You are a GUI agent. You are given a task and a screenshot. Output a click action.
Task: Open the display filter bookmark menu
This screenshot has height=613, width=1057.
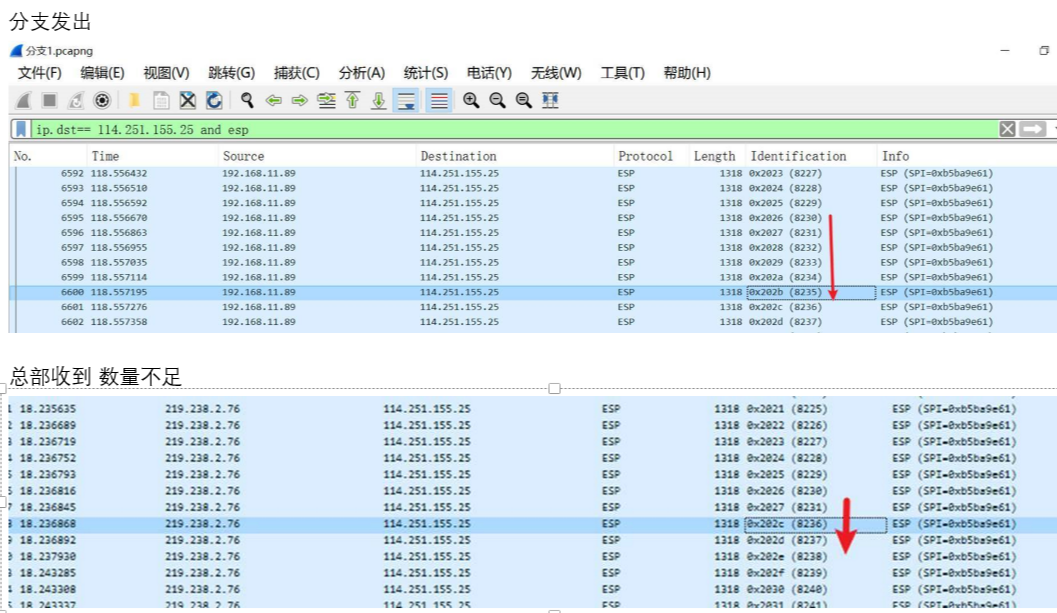[21, 129]
